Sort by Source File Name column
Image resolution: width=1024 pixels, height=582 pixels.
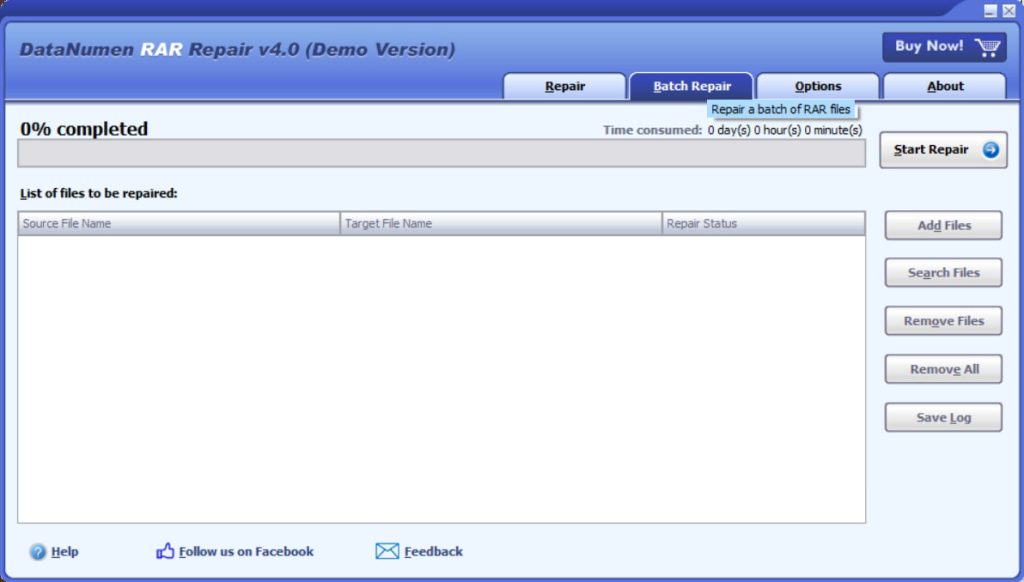(179, 223)
